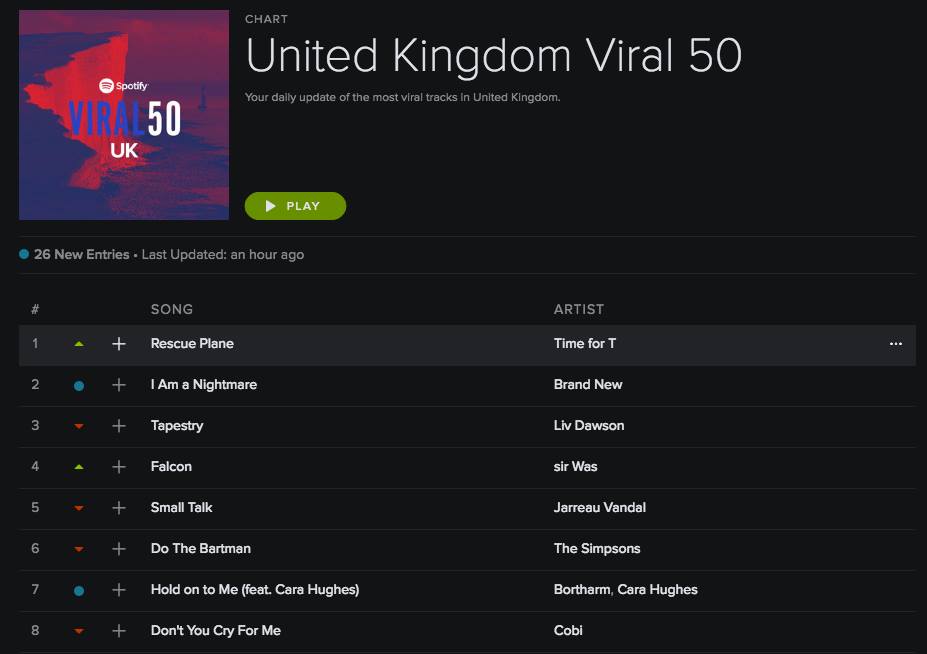Go to Liv Dawson artist page
The image size is (927, 654).
pyautogui.click(x=589, y=425)
